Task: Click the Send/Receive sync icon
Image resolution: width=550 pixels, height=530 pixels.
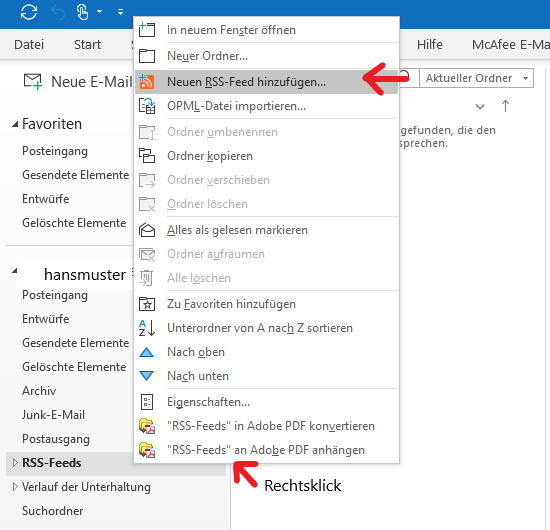Action: pos(29,12)
